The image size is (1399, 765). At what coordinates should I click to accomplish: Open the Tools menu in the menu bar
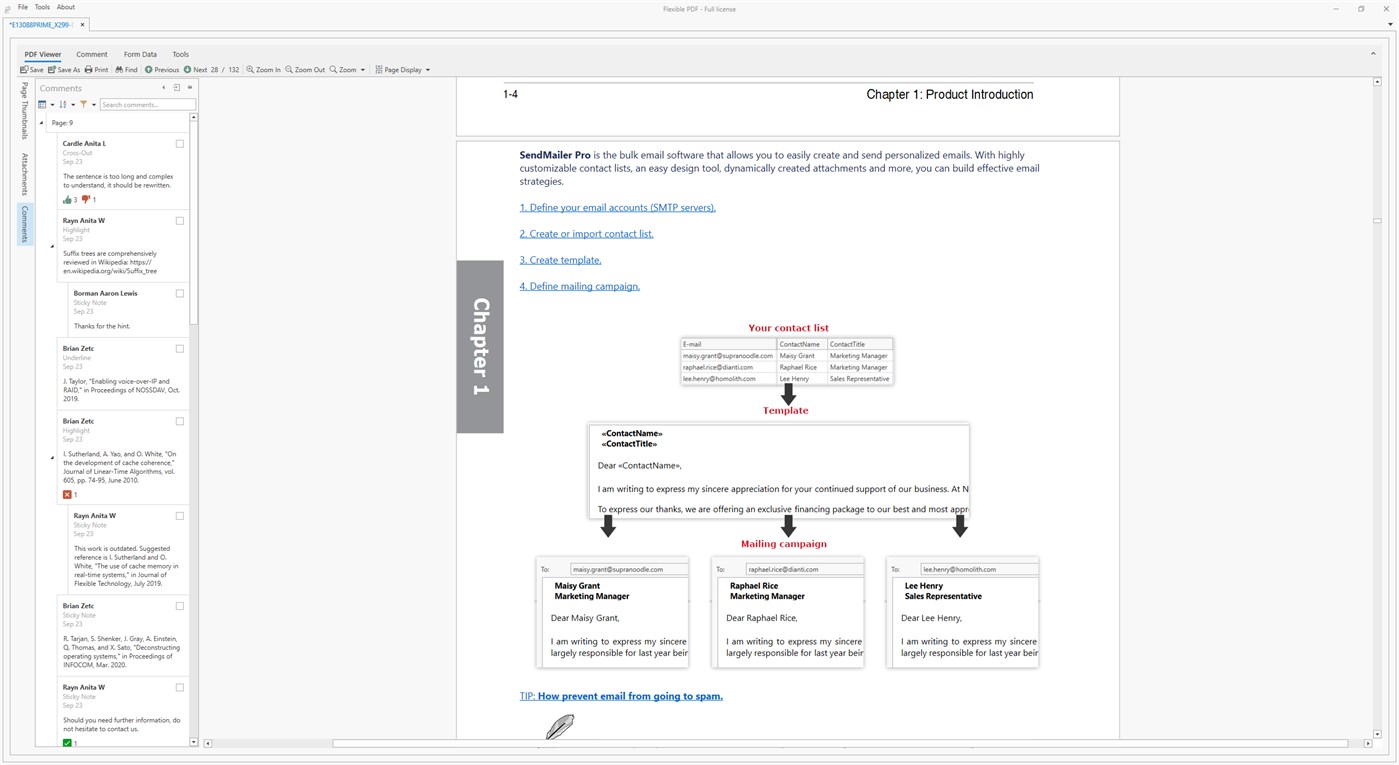[x=41, y=6]
